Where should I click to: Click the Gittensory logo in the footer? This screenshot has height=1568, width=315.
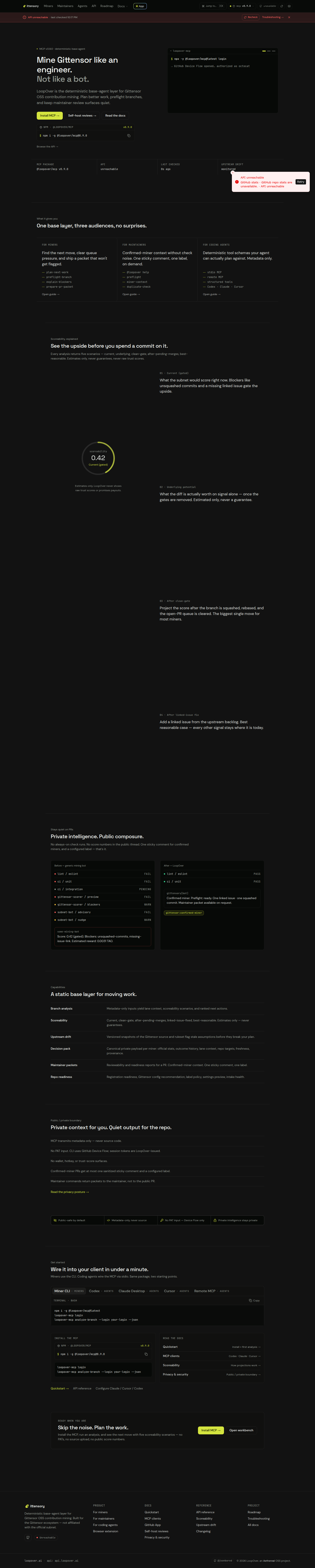35,1506
